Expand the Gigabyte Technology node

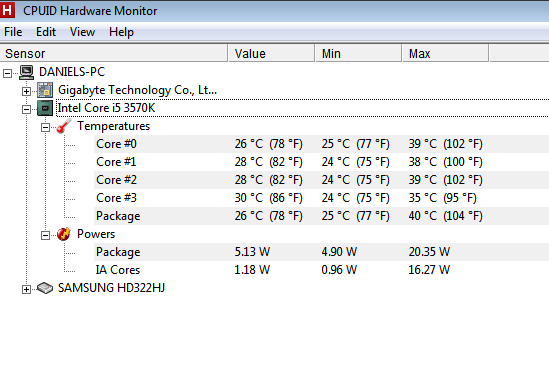coord(26,91)
